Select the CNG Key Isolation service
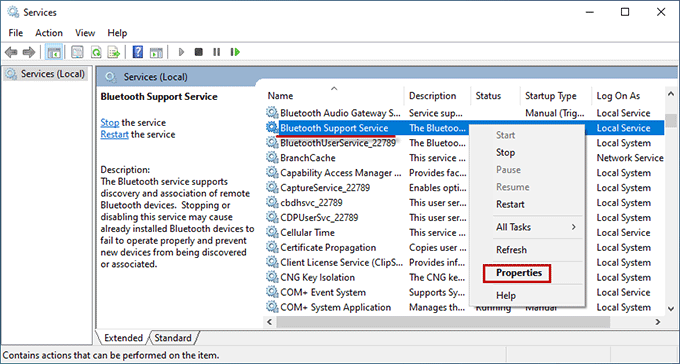The height and width of the screenshot is (364, 680). click(x=317, y=277)
